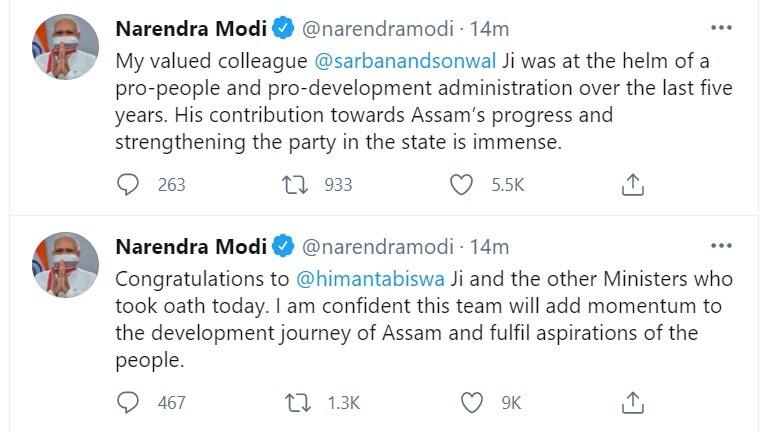Screen dimensions: 779x432
Task: Share the second tweet via share icon
Action: tap(631, 402)
